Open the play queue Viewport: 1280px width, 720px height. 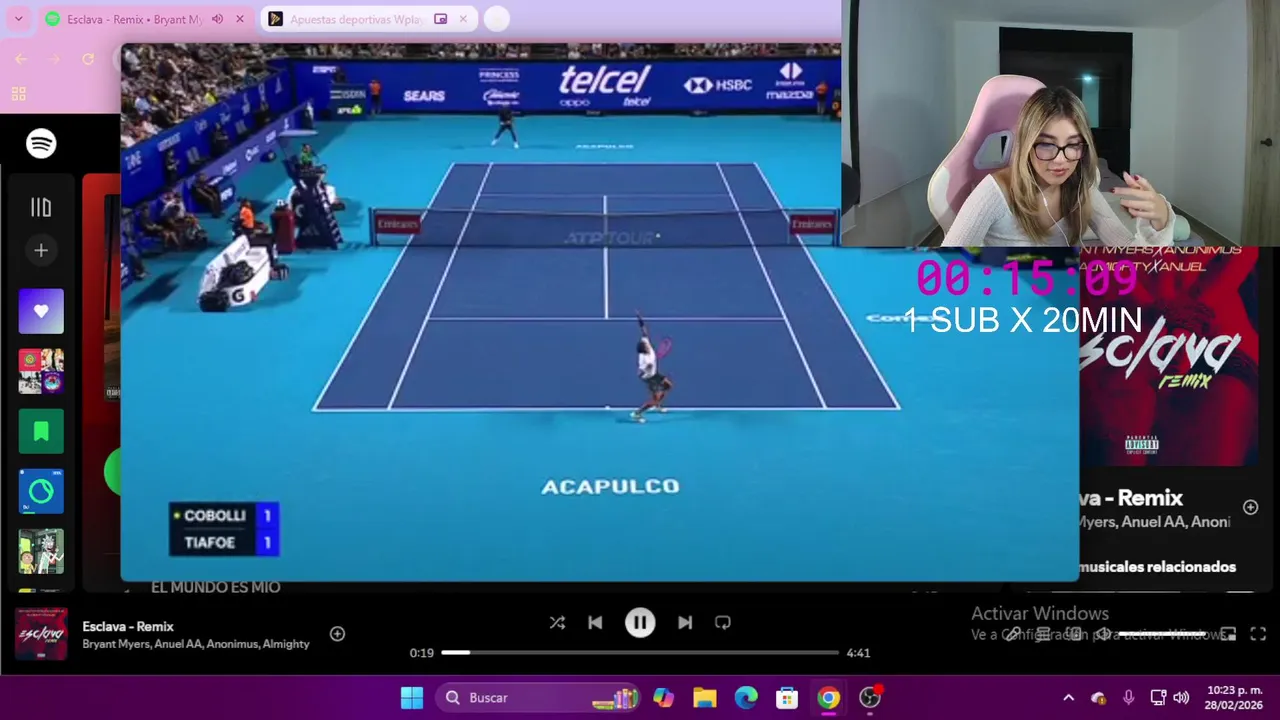1043,634
